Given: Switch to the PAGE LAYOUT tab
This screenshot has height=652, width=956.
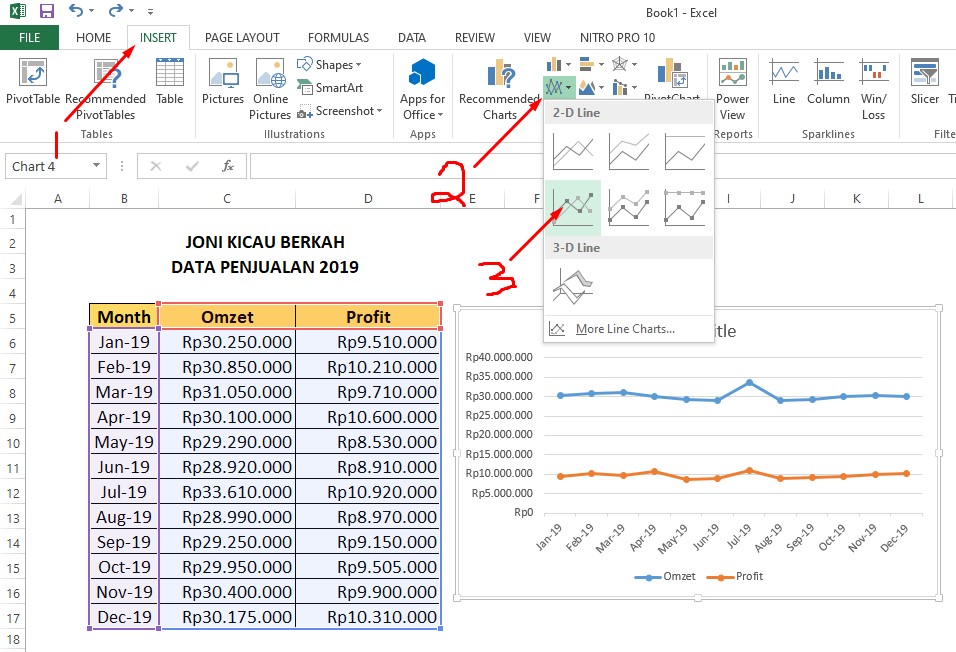Looking at the screenshot, I should (x=242, y=37).
